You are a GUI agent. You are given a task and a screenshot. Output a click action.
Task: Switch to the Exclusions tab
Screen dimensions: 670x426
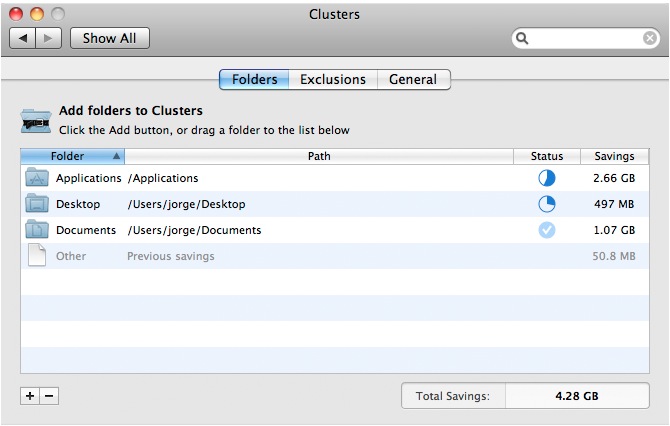pos(333,80)
